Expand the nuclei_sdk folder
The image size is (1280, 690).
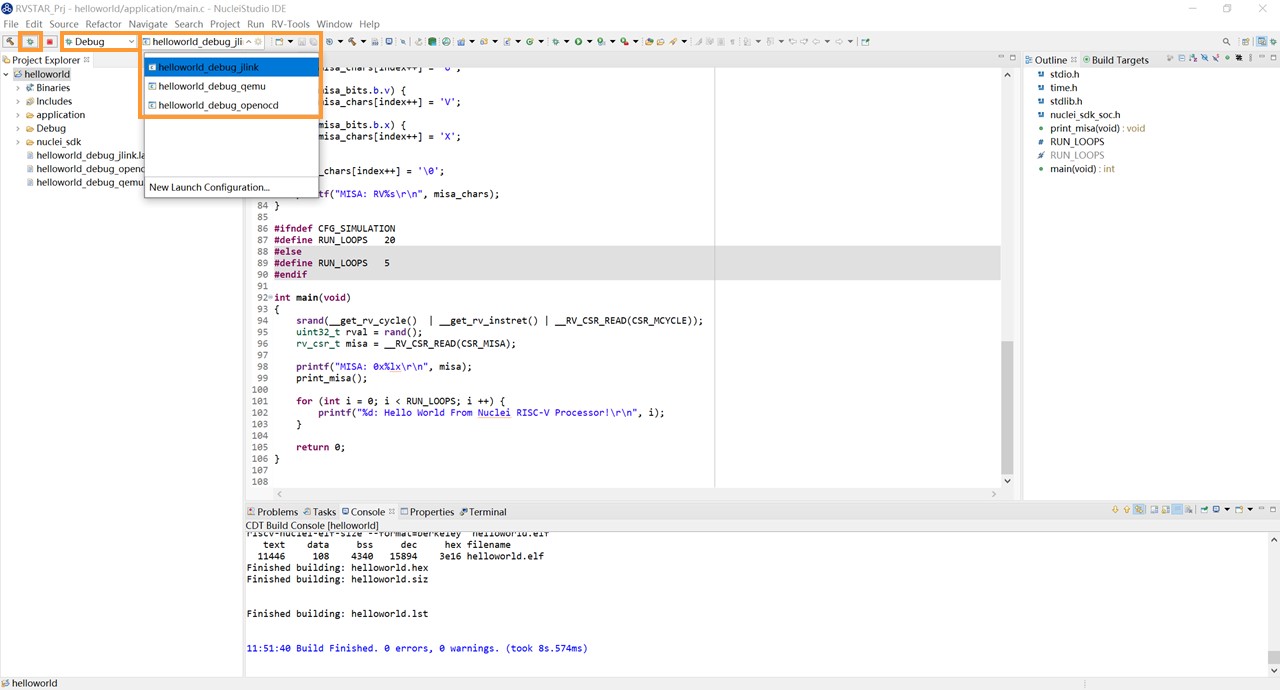pyautogui.click(x=17, y=142)
